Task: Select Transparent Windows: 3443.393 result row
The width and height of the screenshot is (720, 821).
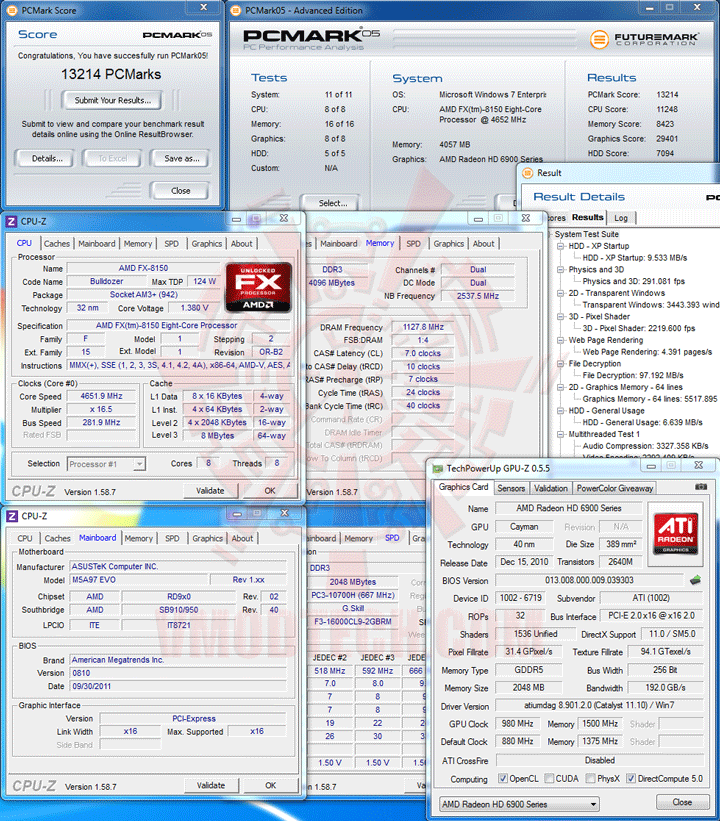Action: (x=651, y=305)
